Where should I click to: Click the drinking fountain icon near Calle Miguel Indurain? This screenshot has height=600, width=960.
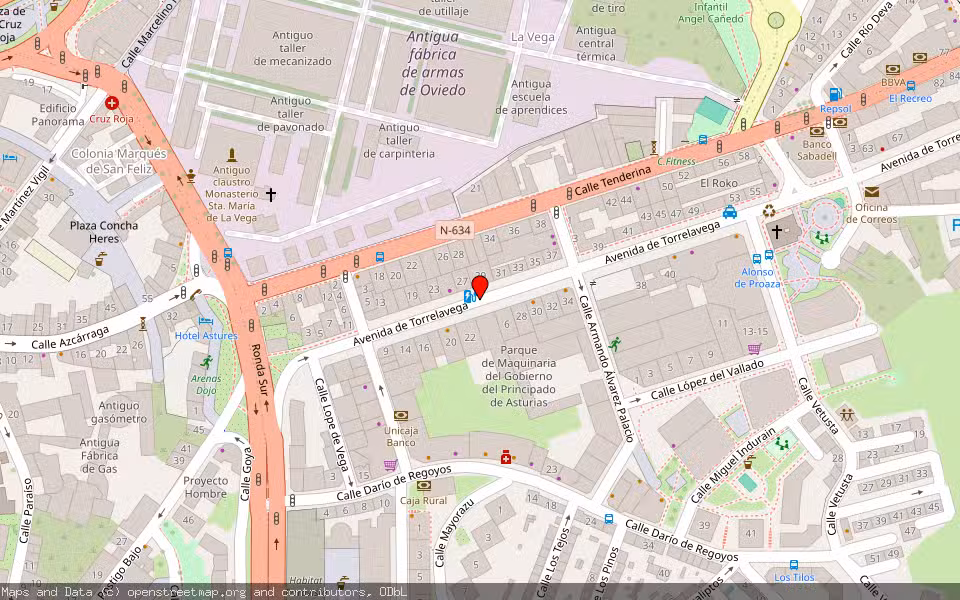[x=748, y=462]
